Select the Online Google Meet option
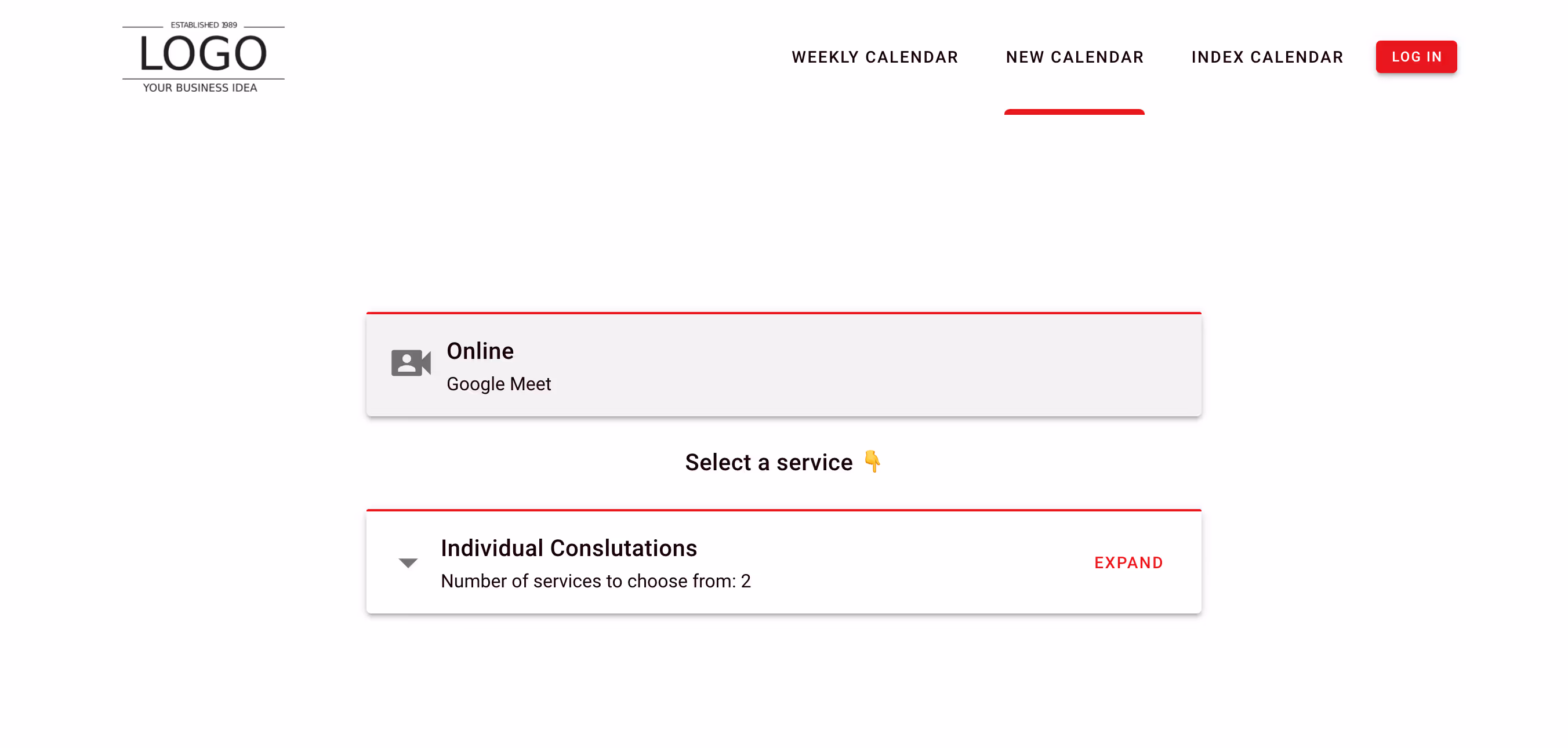 coord(783,365)
